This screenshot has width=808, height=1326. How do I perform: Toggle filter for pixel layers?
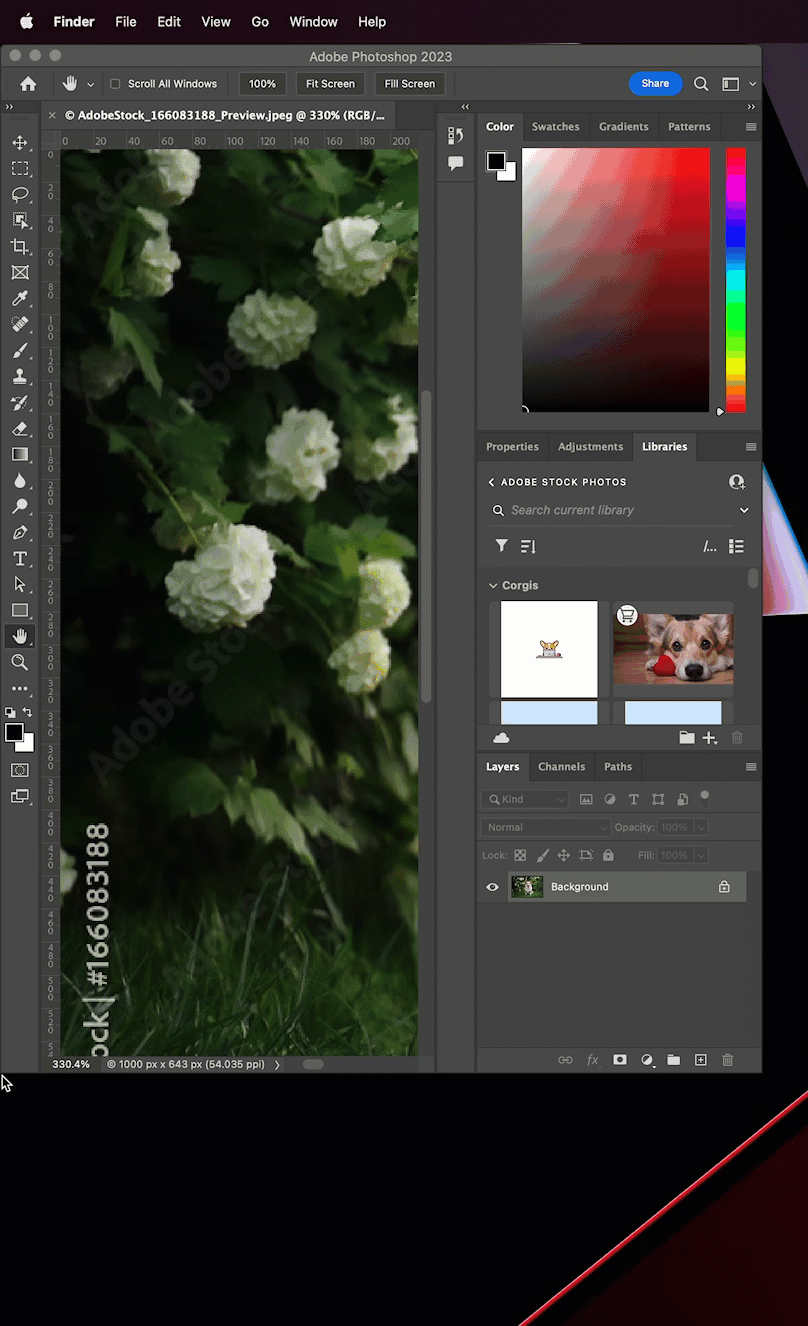point(586,799)
